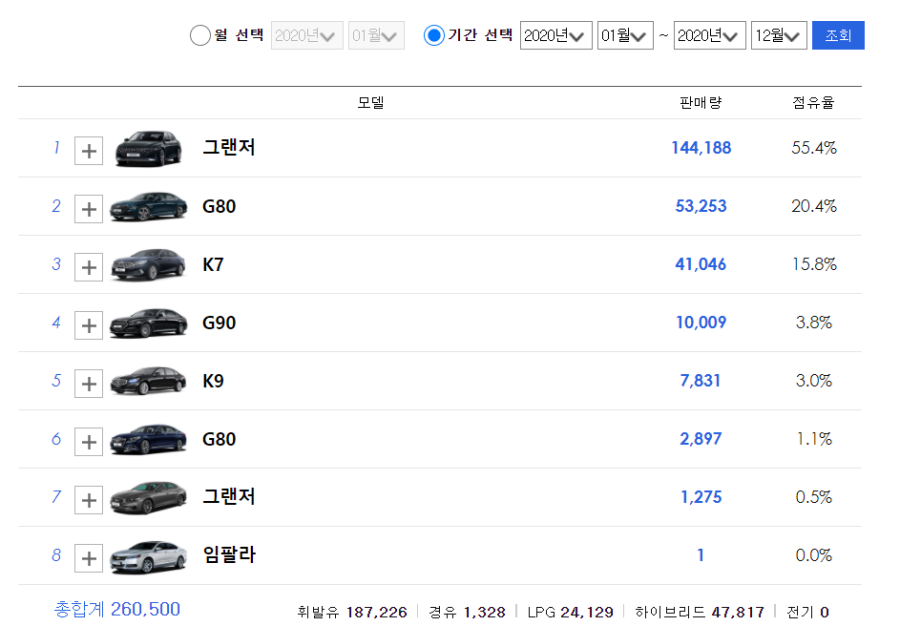
Task: Click the 점유율 column header
Action: [x=813, y=103]
